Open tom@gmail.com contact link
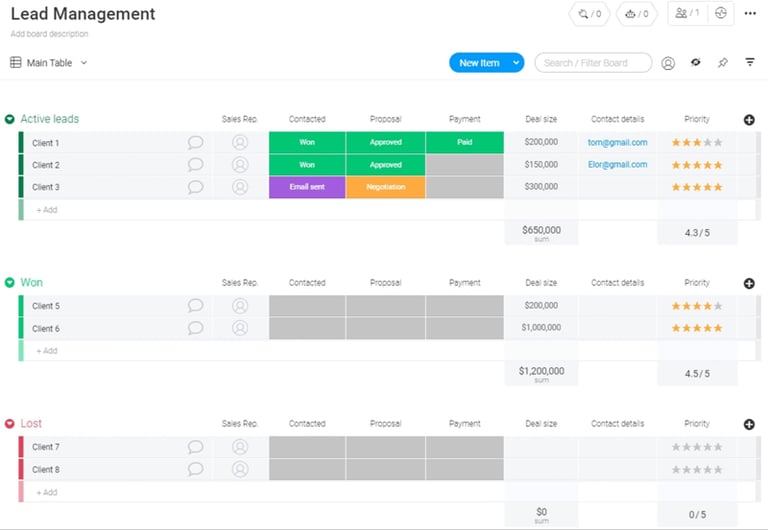 [617, 143]
